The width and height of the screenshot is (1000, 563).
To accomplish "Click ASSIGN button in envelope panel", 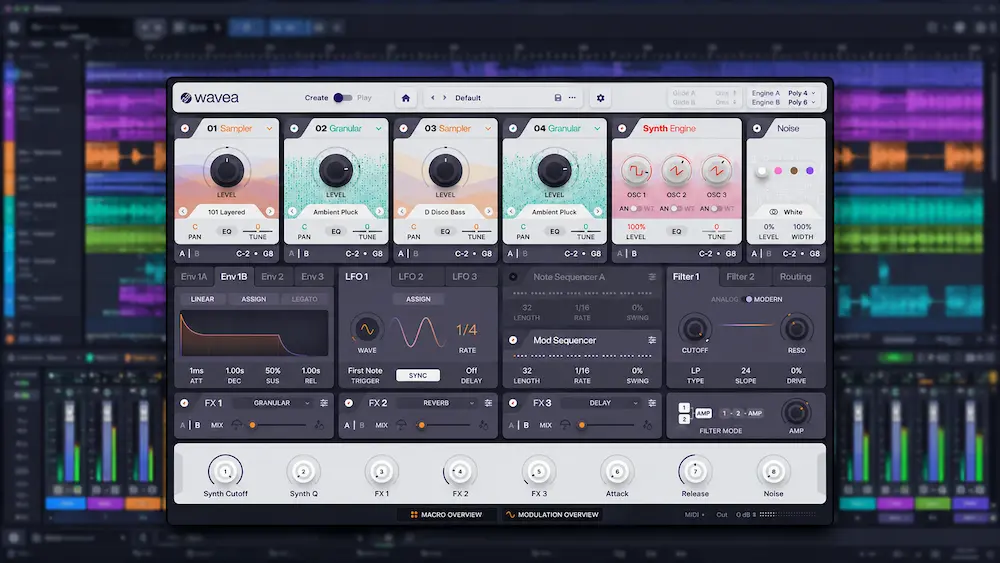I will tap(254, 299).
